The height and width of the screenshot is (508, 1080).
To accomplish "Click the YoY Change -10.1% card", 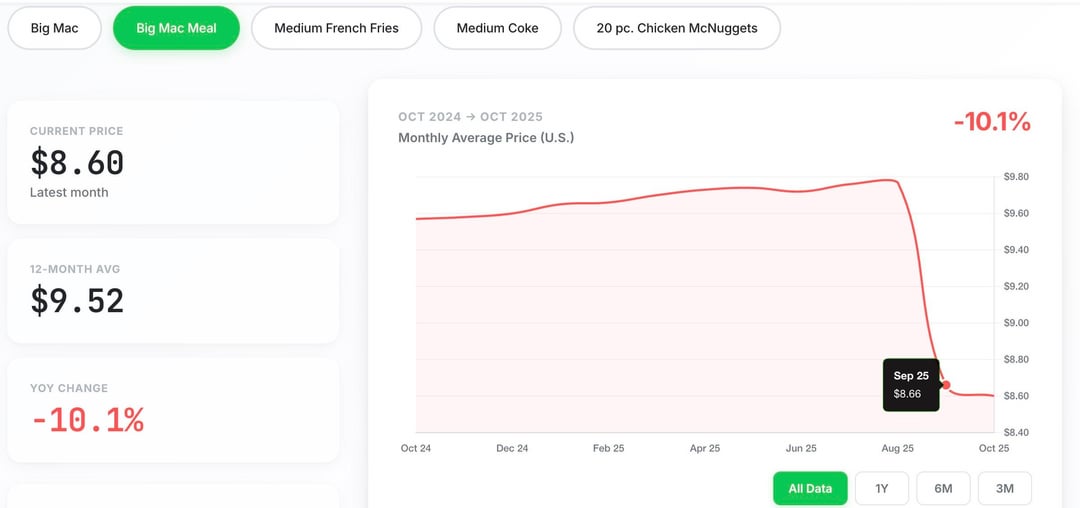I will point(173,410).
